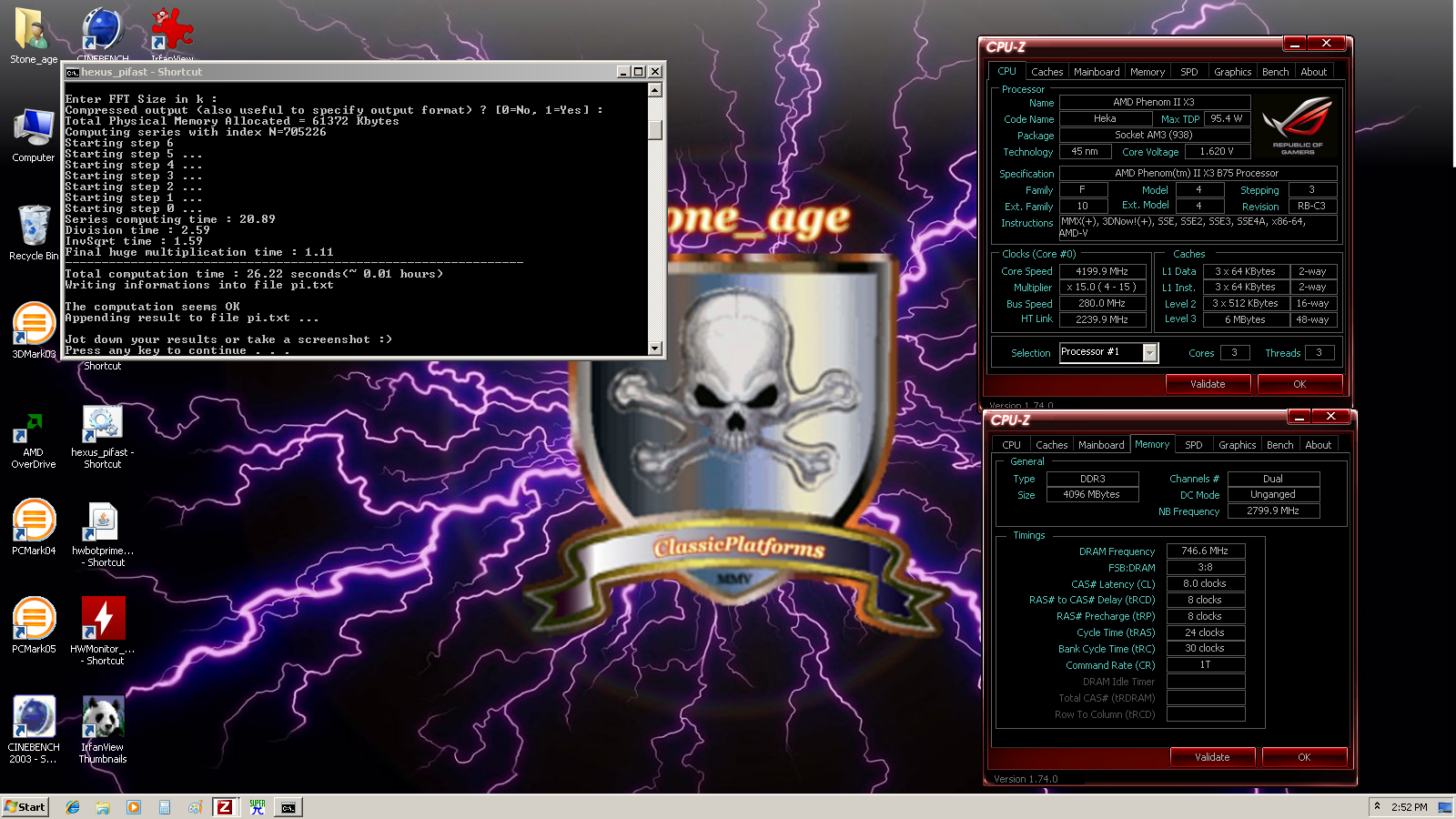Click the processor Name field AMD Phenom II X3

(x=1155, y=102)
